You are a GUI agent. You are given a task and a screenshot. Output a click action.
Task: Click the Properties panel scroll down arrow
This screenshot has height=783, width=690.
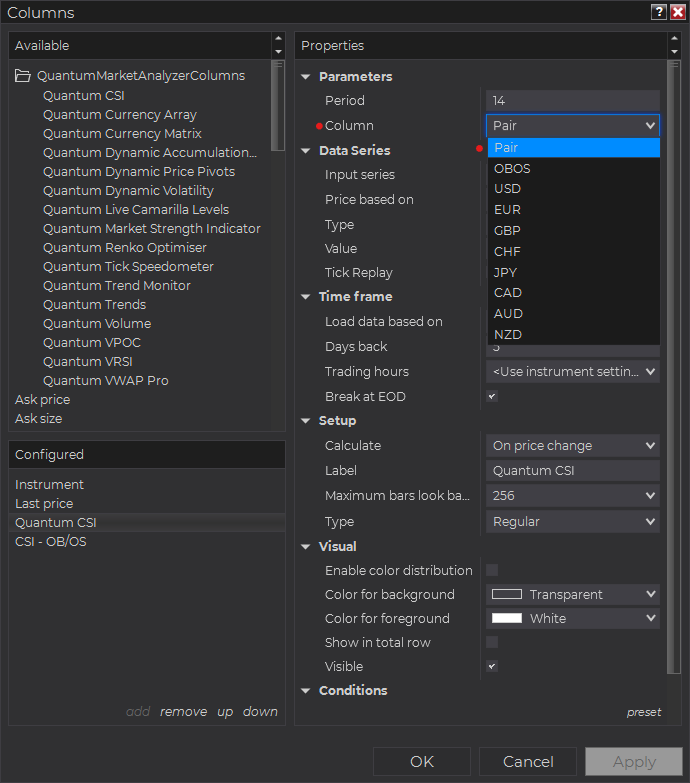pos(674,52)
